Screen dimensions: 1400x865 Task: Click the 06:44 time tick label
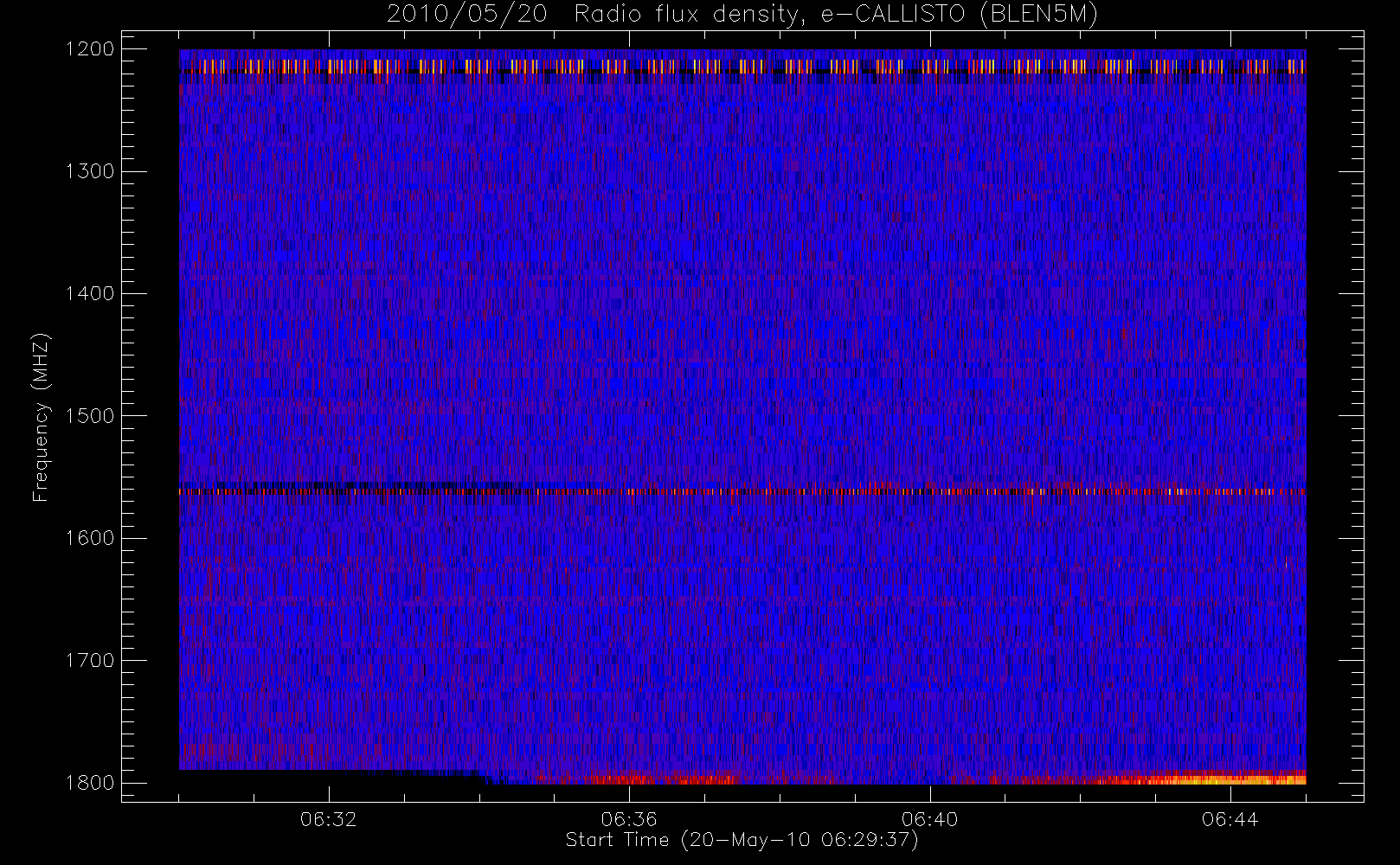pyautogui.click(x=1230, y=819)
